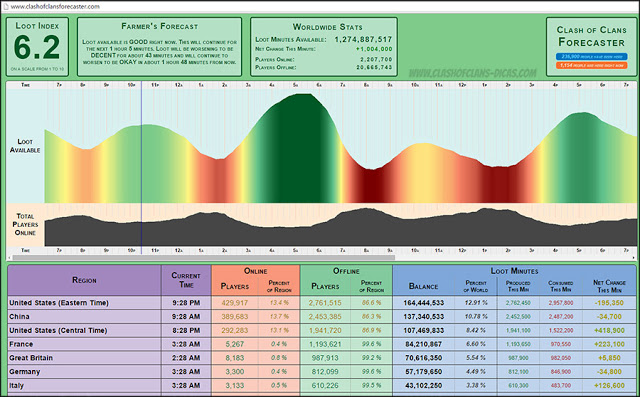640x397 pixels.
Task: Click balance value 43,102,250
Action: pos(423,386)
